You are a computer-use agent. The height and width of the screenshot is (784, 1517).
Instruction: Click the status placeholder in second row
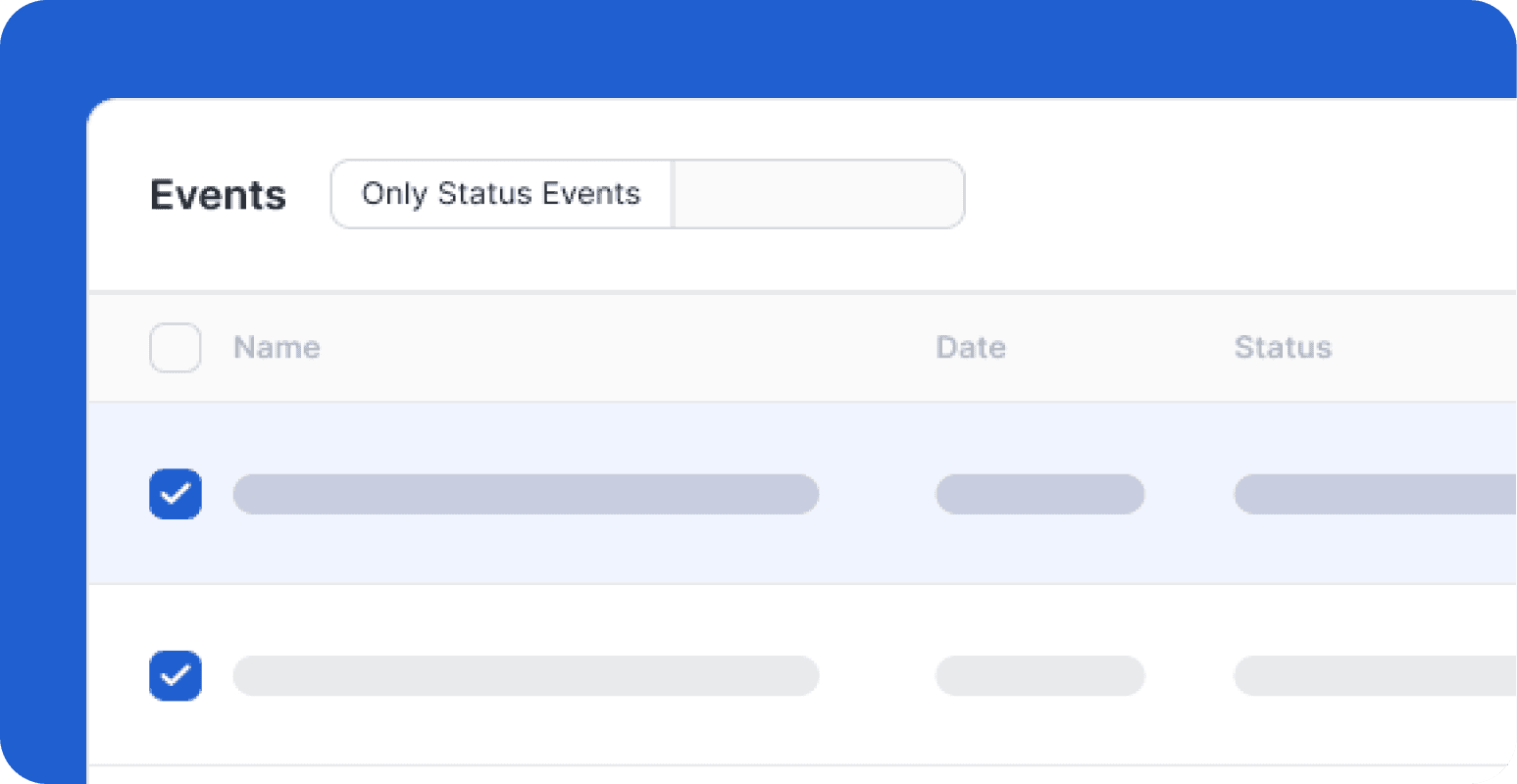(1375, 675)
